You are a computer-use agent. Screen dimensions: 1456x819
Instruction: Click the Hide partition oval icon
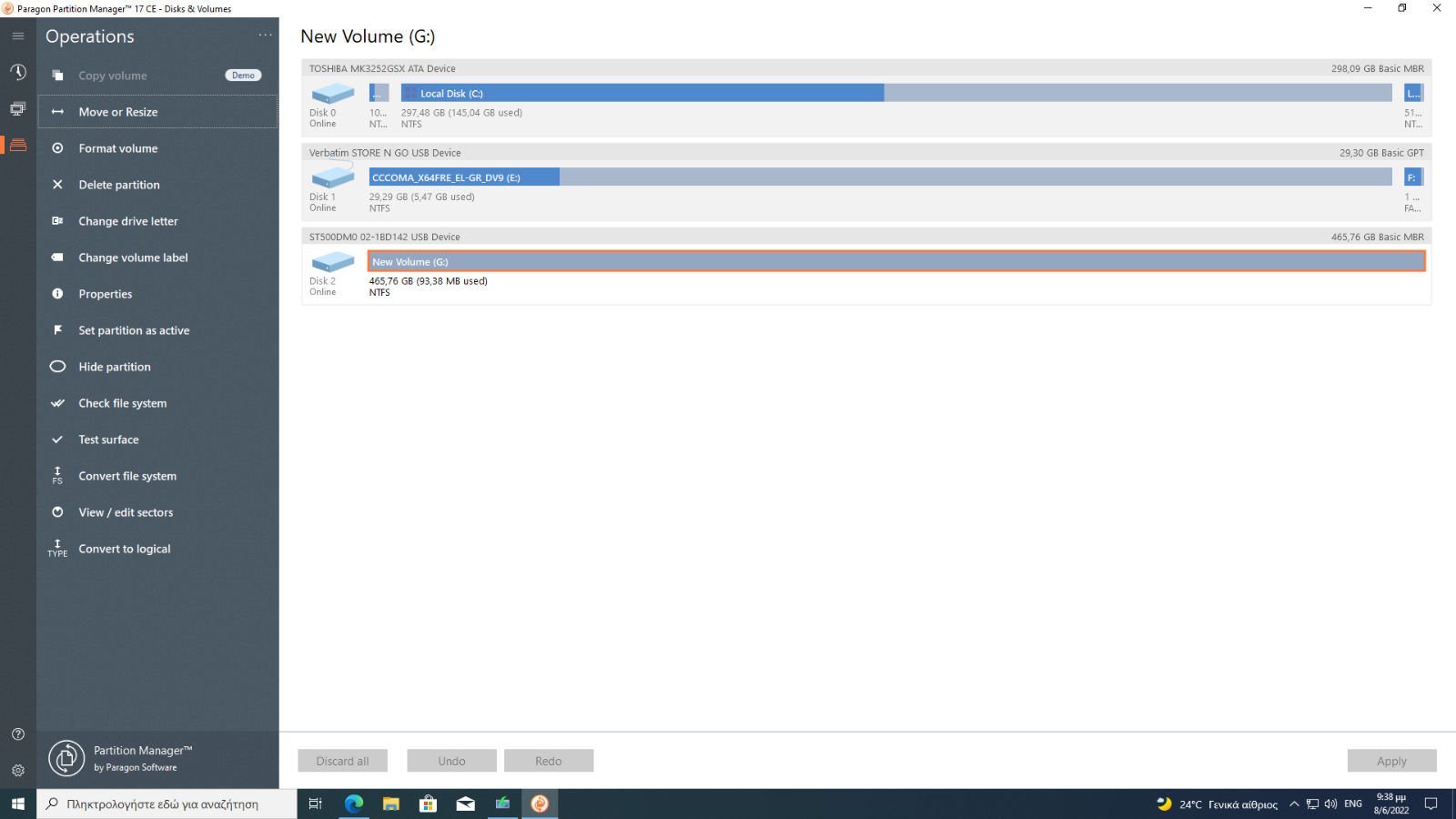point(57,367)
